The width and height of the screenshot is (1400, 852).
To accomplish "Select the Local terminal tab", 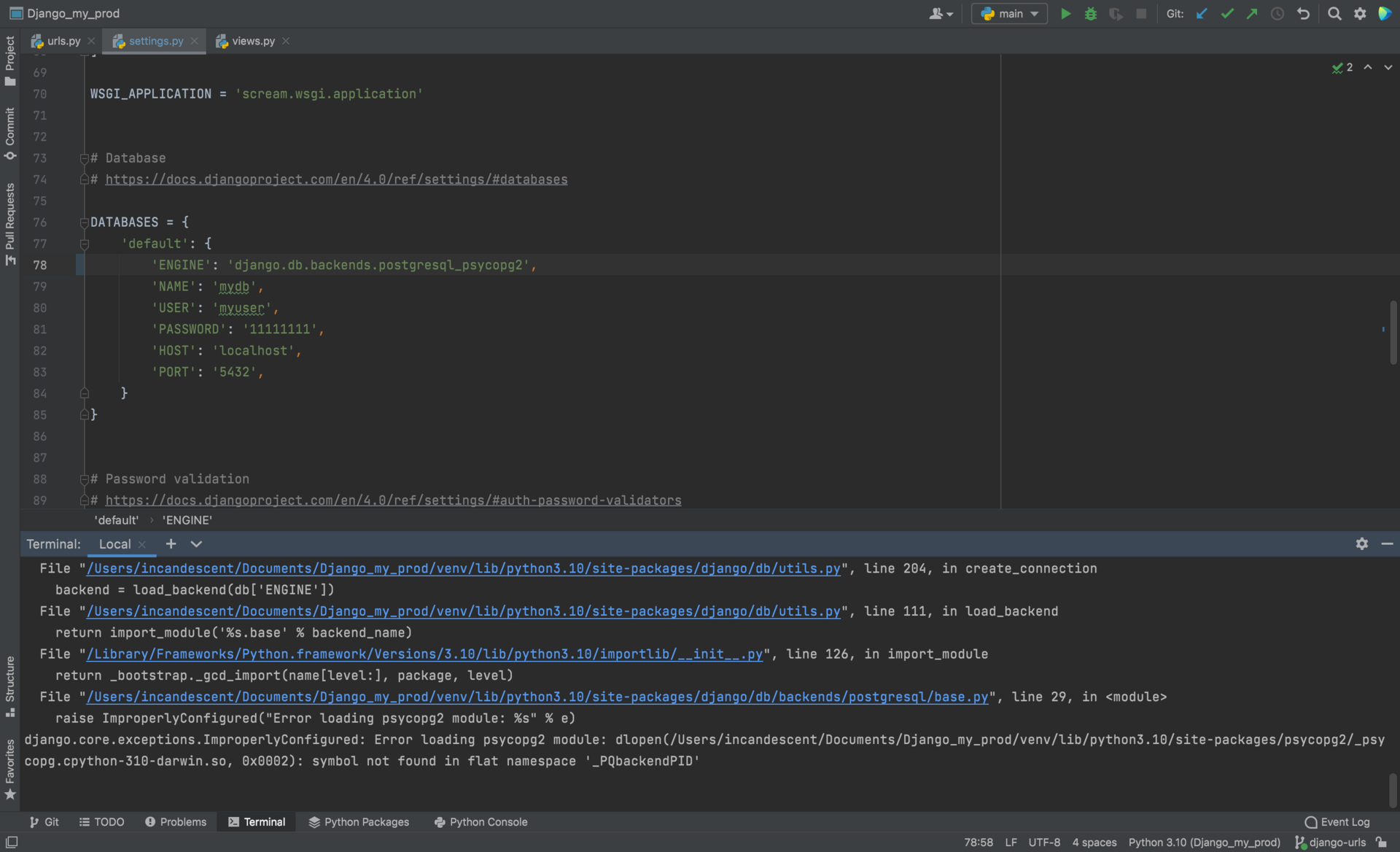I will pyautogui.click(x=114, y=544).
